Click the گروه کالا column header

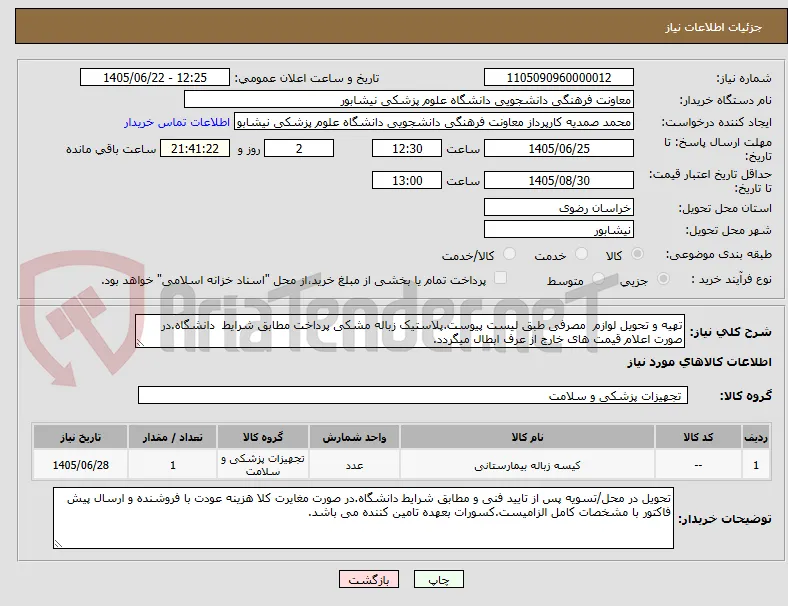click(263, 437)
